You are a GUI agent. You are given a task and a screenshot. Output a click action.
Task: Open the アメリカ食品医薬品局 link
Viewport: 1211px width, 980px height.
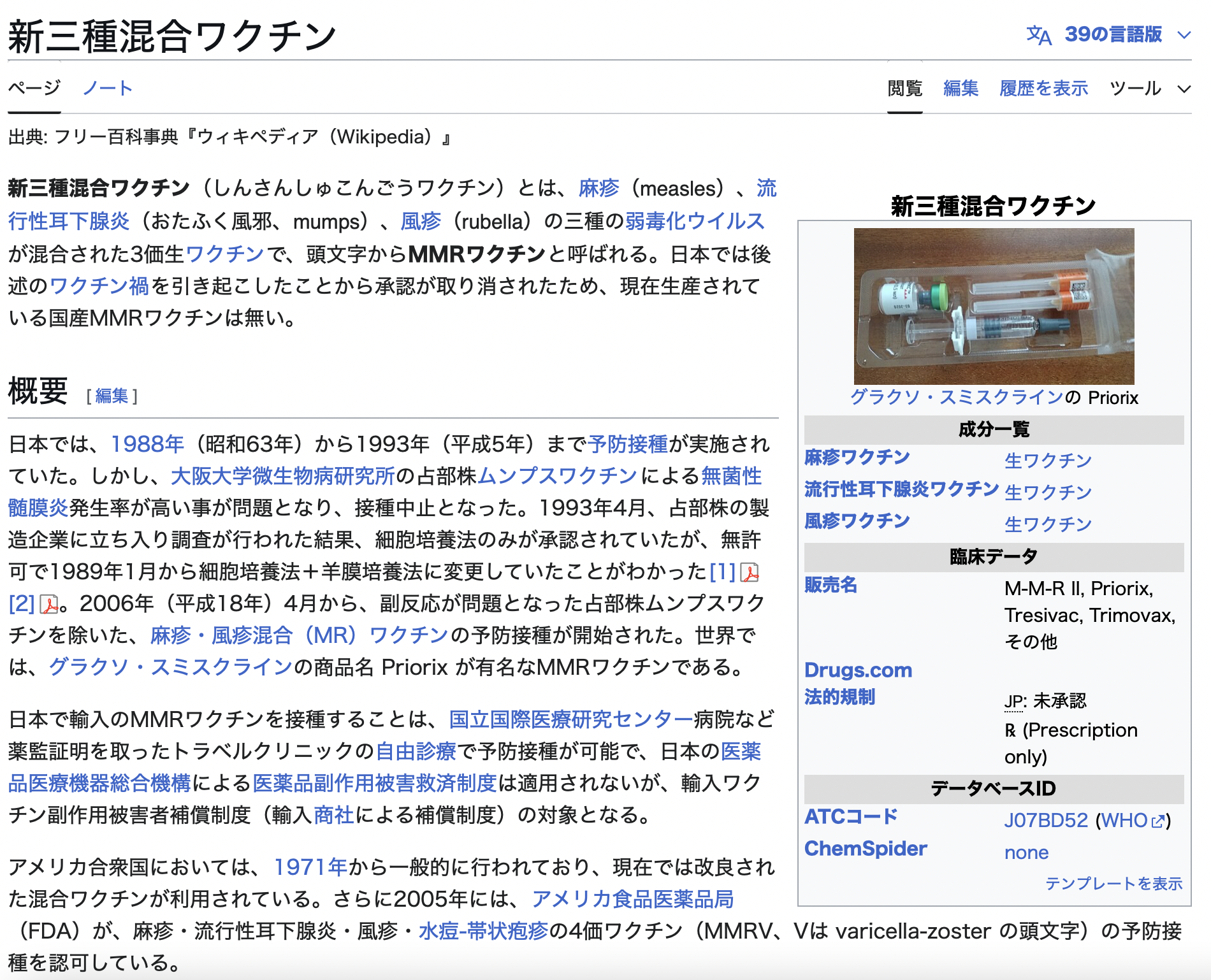click(x=632, y=899)
